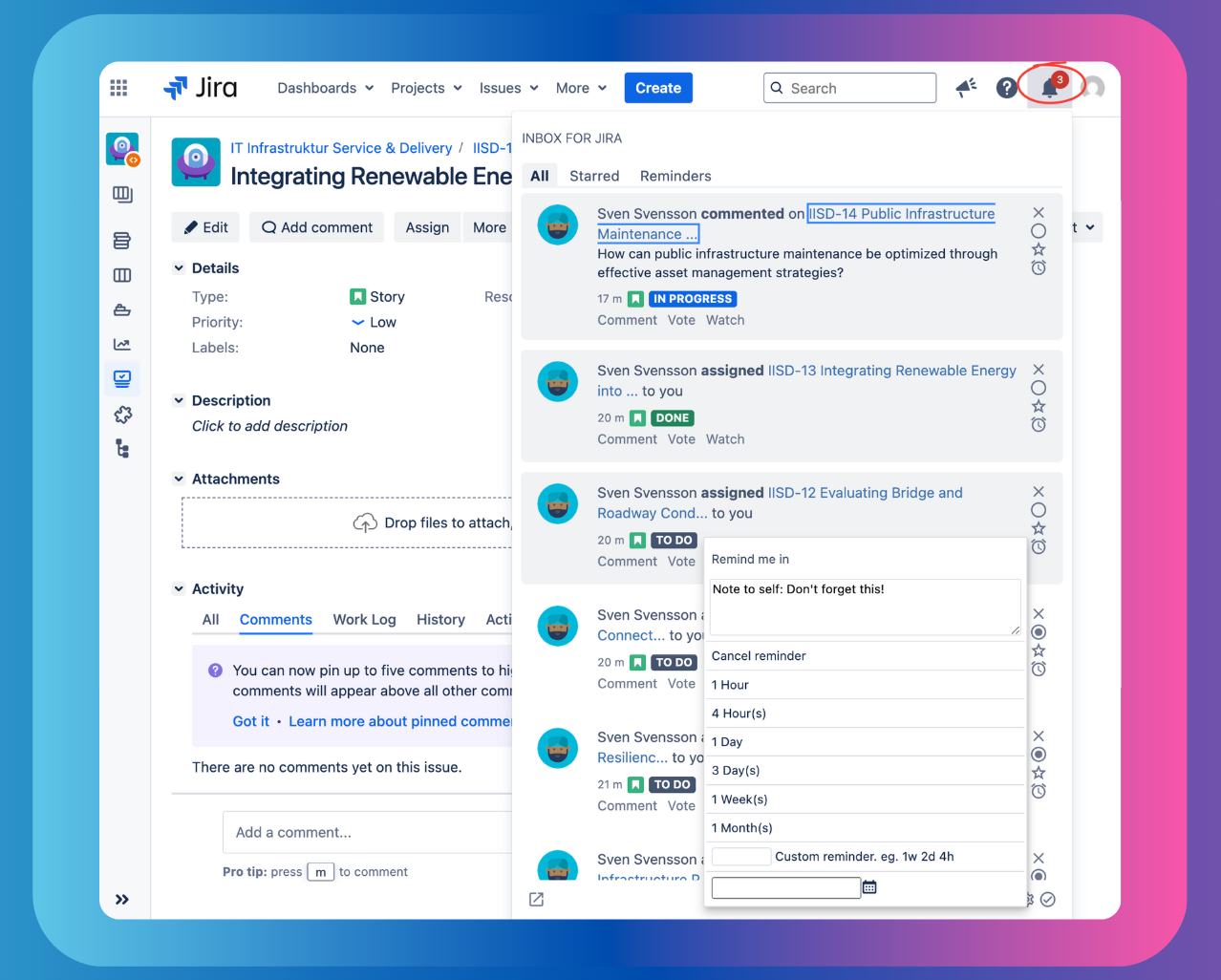This screenshot has height=980, width=1221.
Task: Select Cancel reminder in the popup
Action: 865,656
